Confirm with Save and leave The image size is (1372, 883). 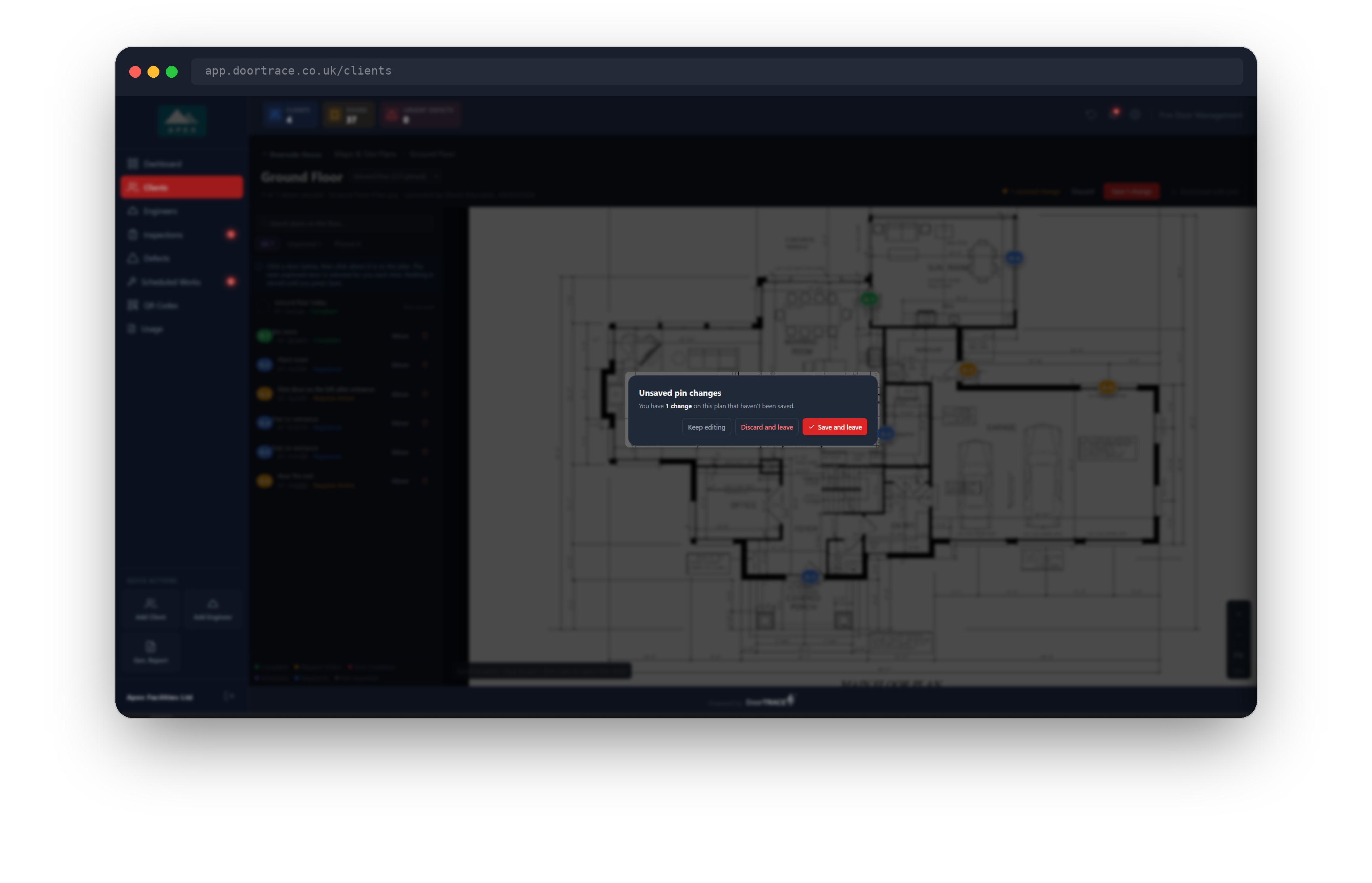(834, 427)
